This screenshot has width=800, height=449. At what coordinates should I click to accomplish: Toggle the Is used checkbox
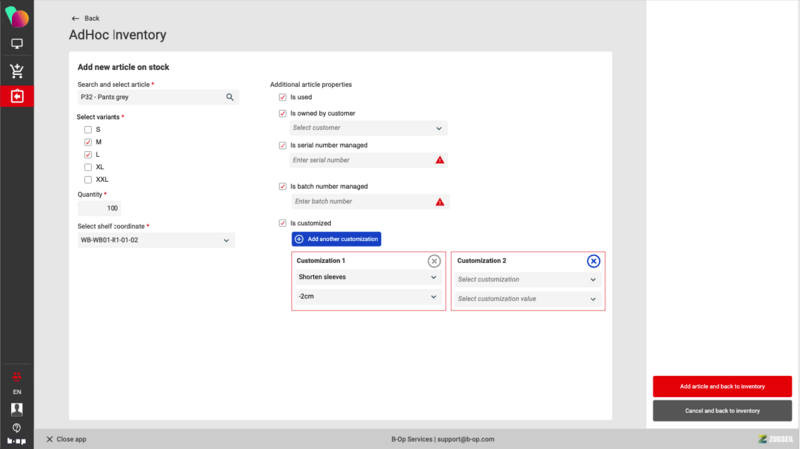pyautogui.click(x=283, y=97)
